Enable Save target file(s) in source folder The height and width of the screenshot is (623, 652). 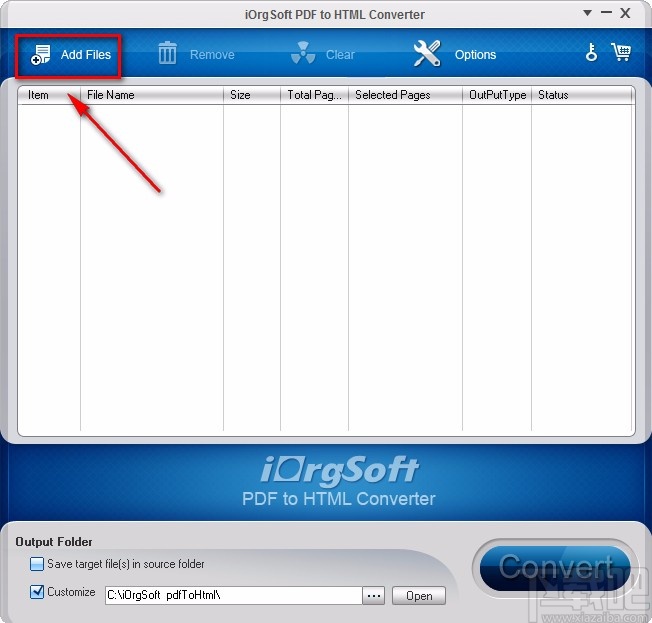coord(37,564)
